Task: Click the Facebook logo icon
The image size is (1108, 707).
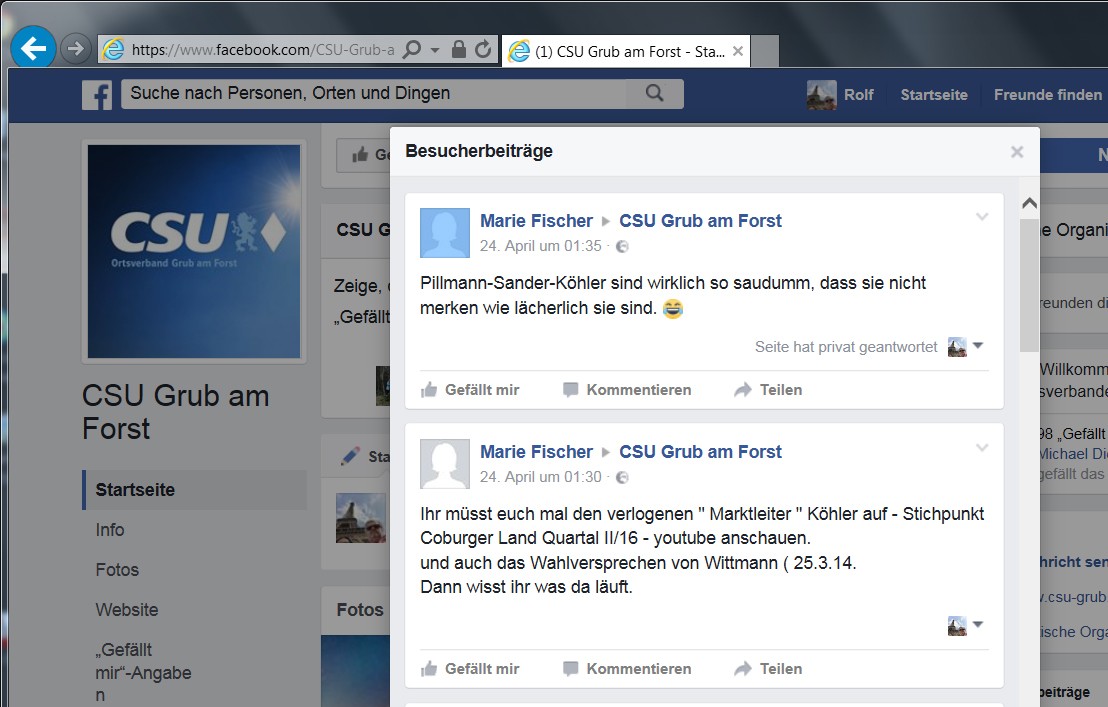Action: pos(97,95)
